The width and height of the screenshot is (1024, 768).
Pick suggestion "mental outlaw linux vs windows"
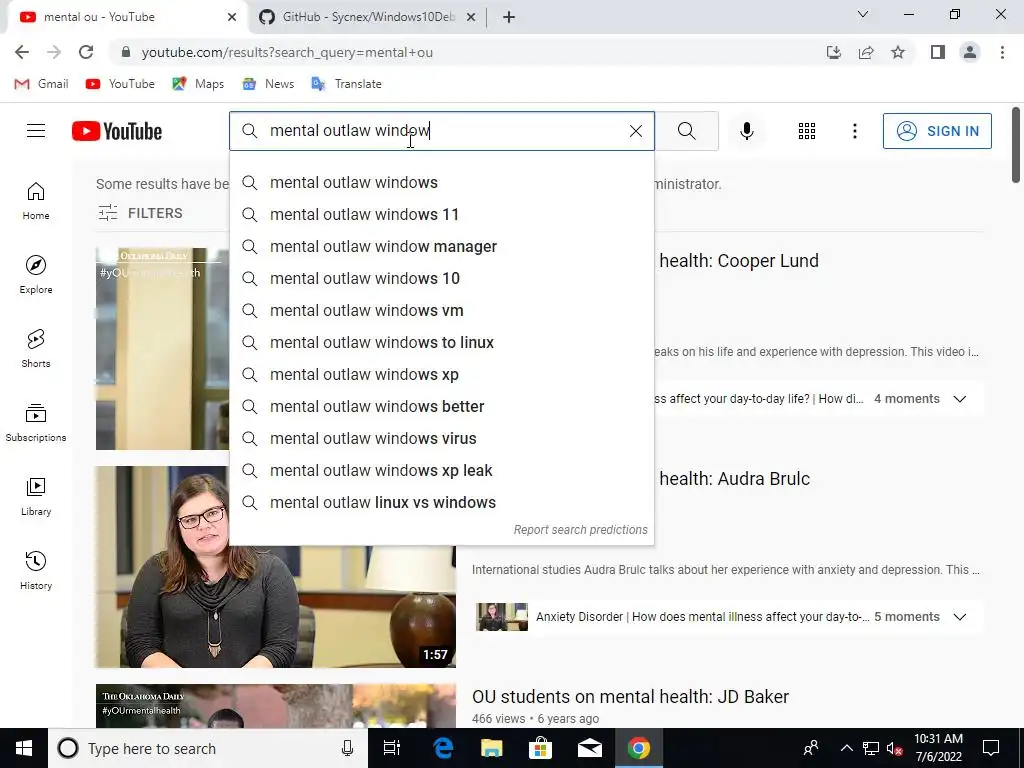pos(441,502)
